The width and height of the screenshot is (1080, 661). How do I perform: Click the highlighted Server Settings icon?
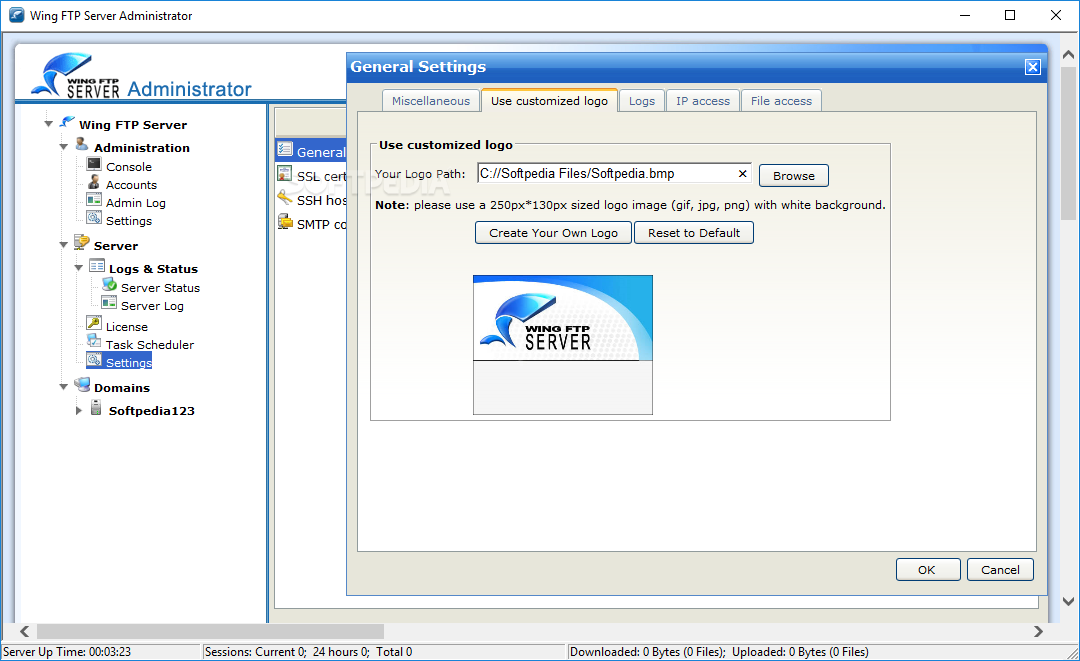pos(94,359)
